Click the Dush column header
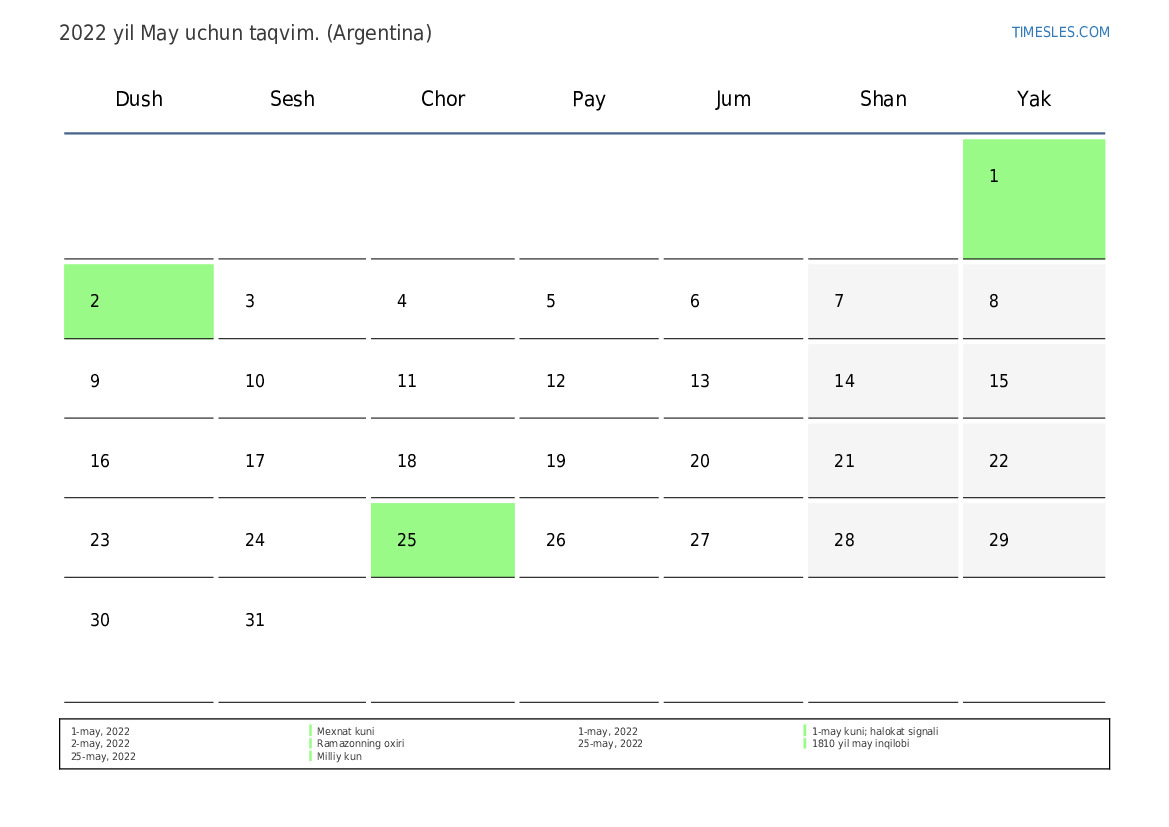Screen dimensions: 1169x827 [x=139, y=99]
